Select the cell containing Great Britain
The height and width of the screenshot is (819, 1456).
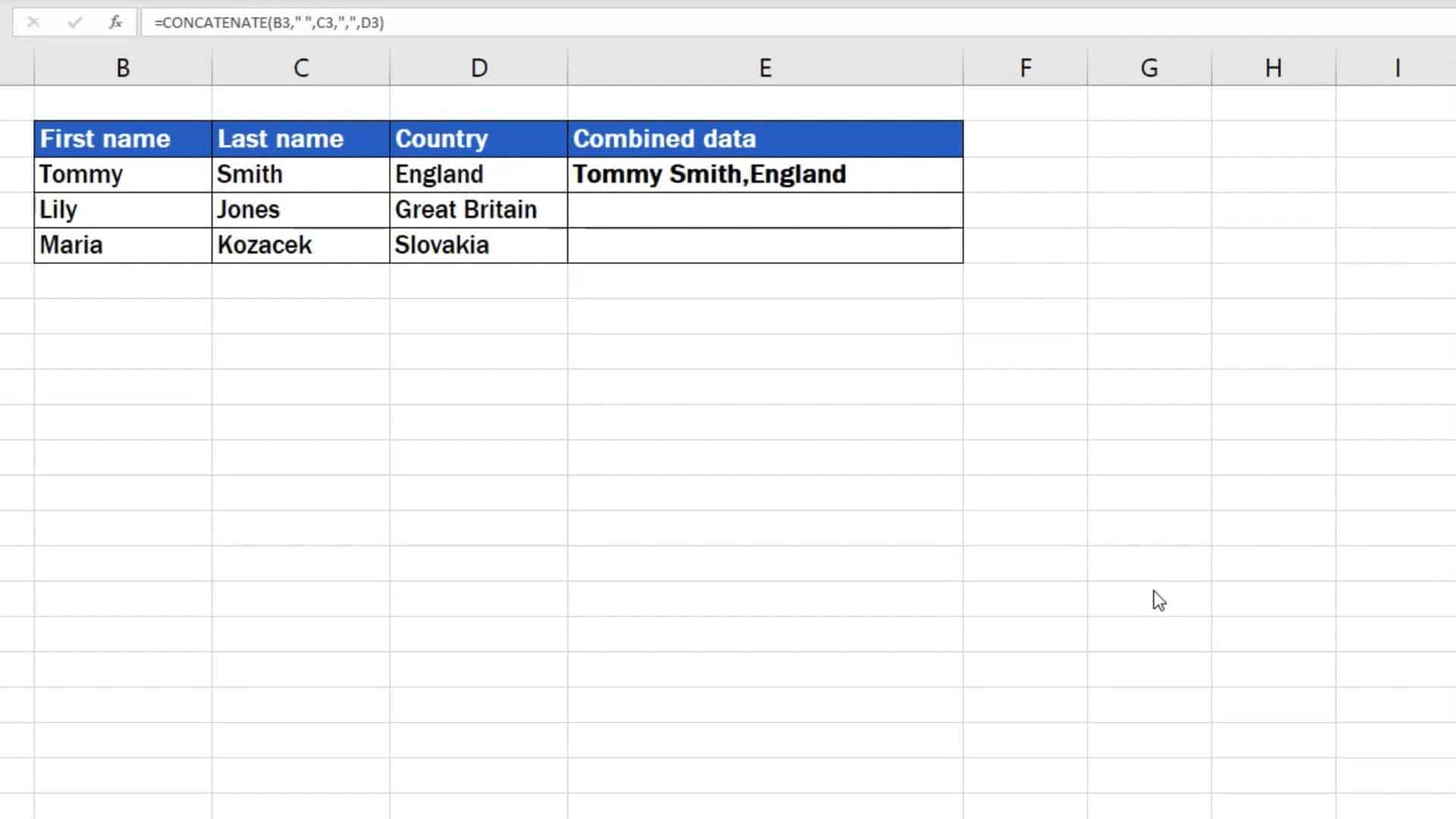click(x=478, y=209)
